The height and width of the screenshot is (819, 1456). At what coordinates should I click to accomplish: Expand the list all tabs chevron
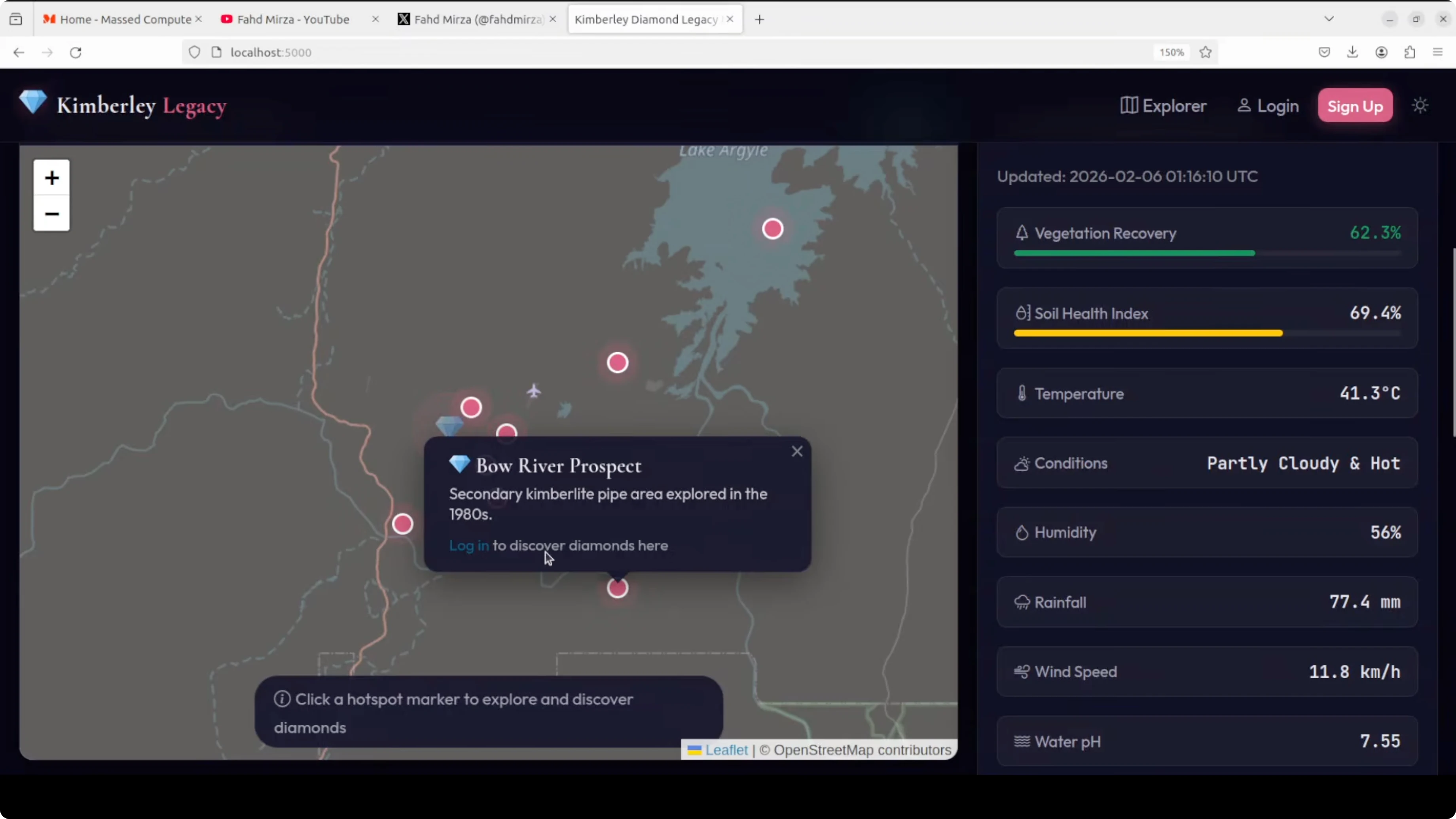pyautogui.click(x=1329, y=19)
